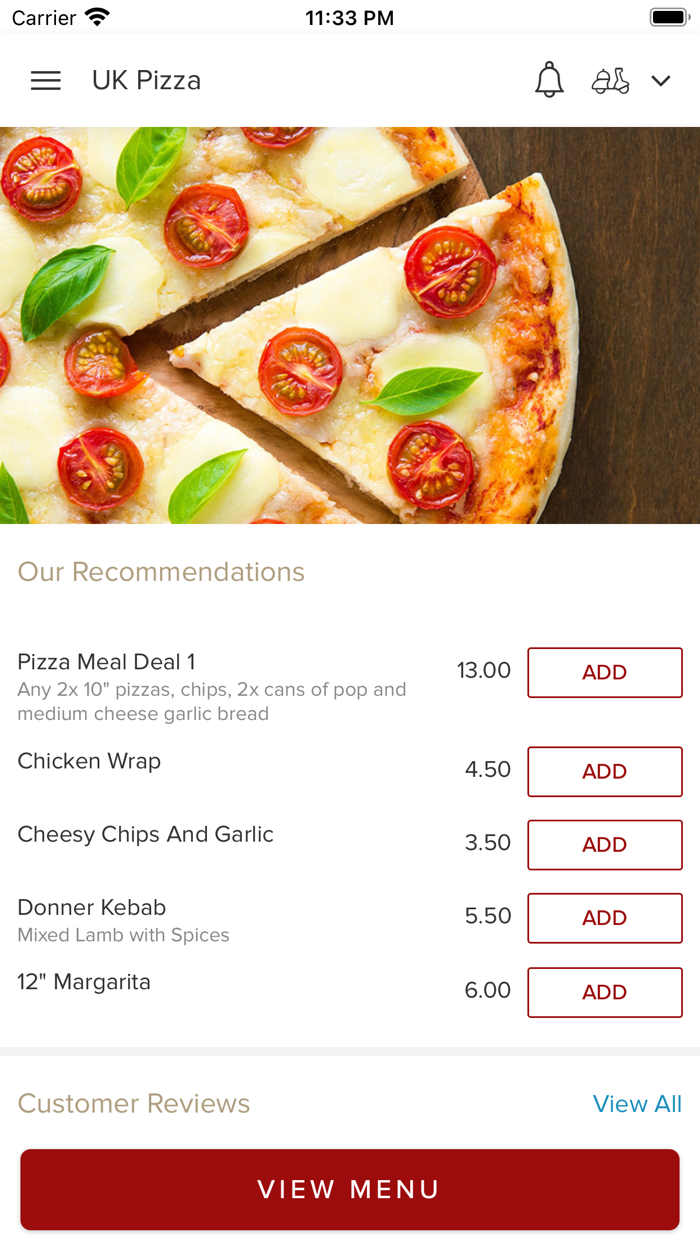Add the 12" Margarita pizza
Screen dimensions: 700x1244
click(x=604, y=992)
